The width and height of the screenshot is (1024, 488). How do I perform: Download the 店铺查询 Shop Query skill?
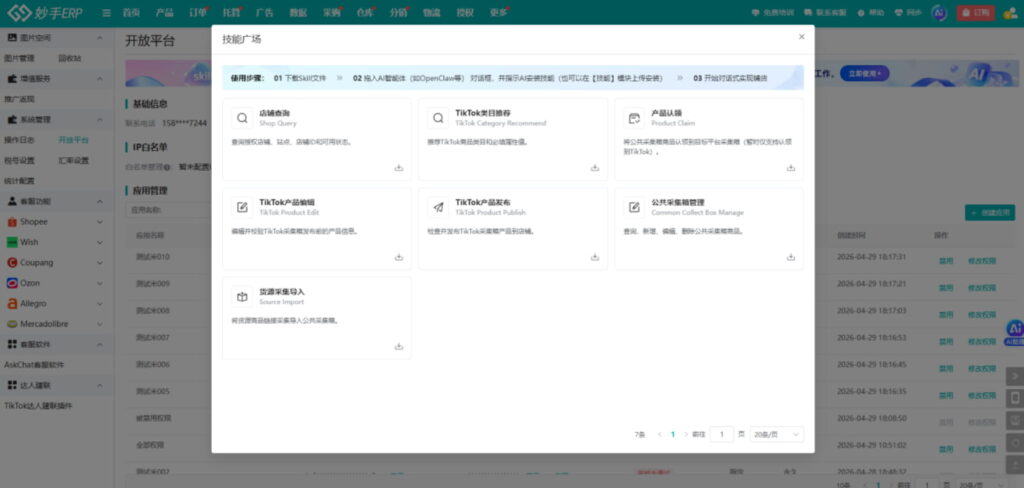398,168
